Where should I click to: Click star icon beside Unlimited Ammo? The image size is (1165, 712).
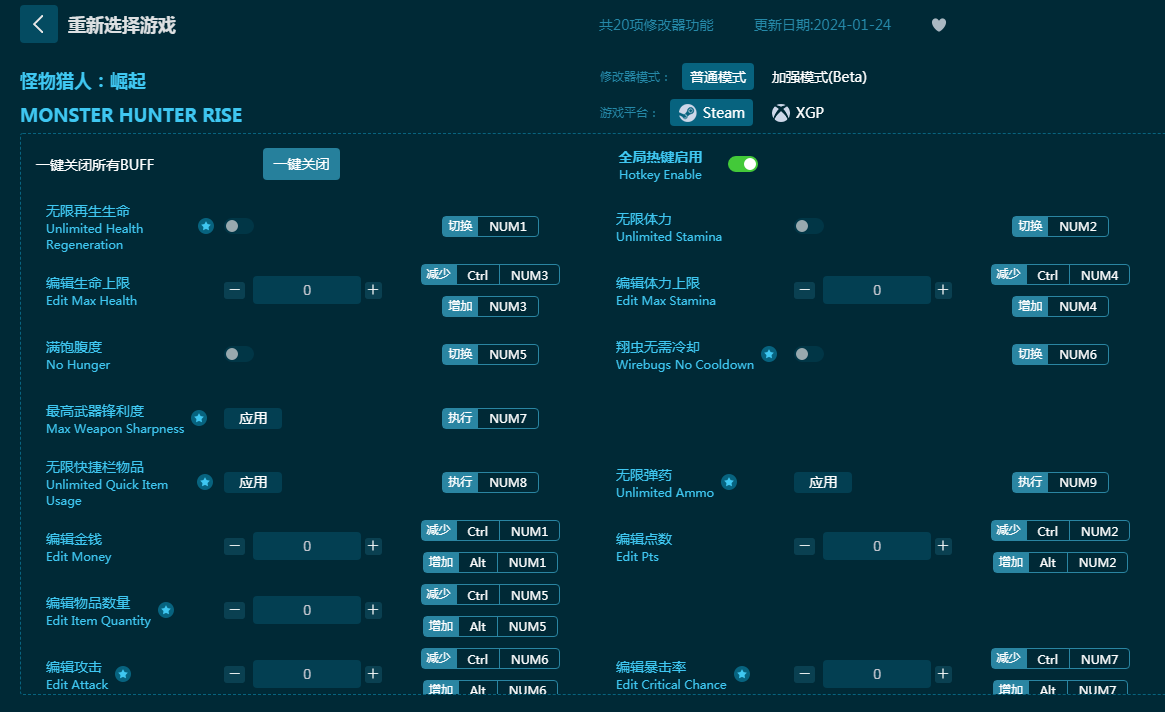point(729,482)
